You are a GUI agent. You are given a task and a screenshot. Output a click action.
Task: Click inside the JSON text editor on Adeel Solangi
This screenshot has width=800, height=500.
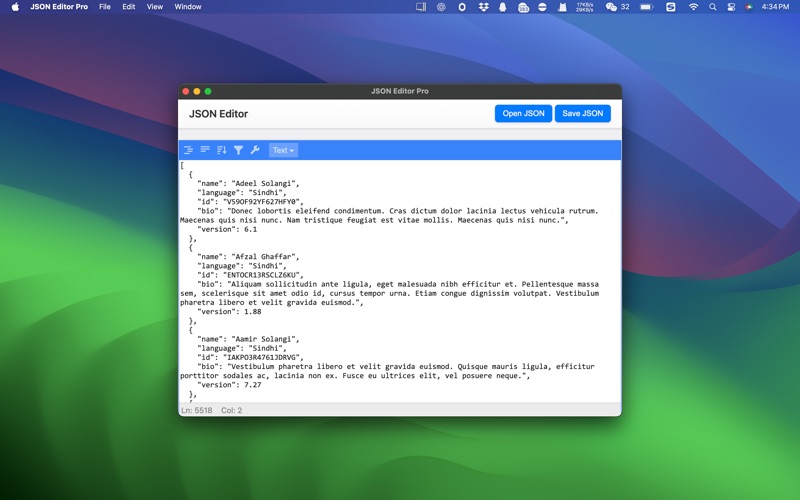(265, 184)
